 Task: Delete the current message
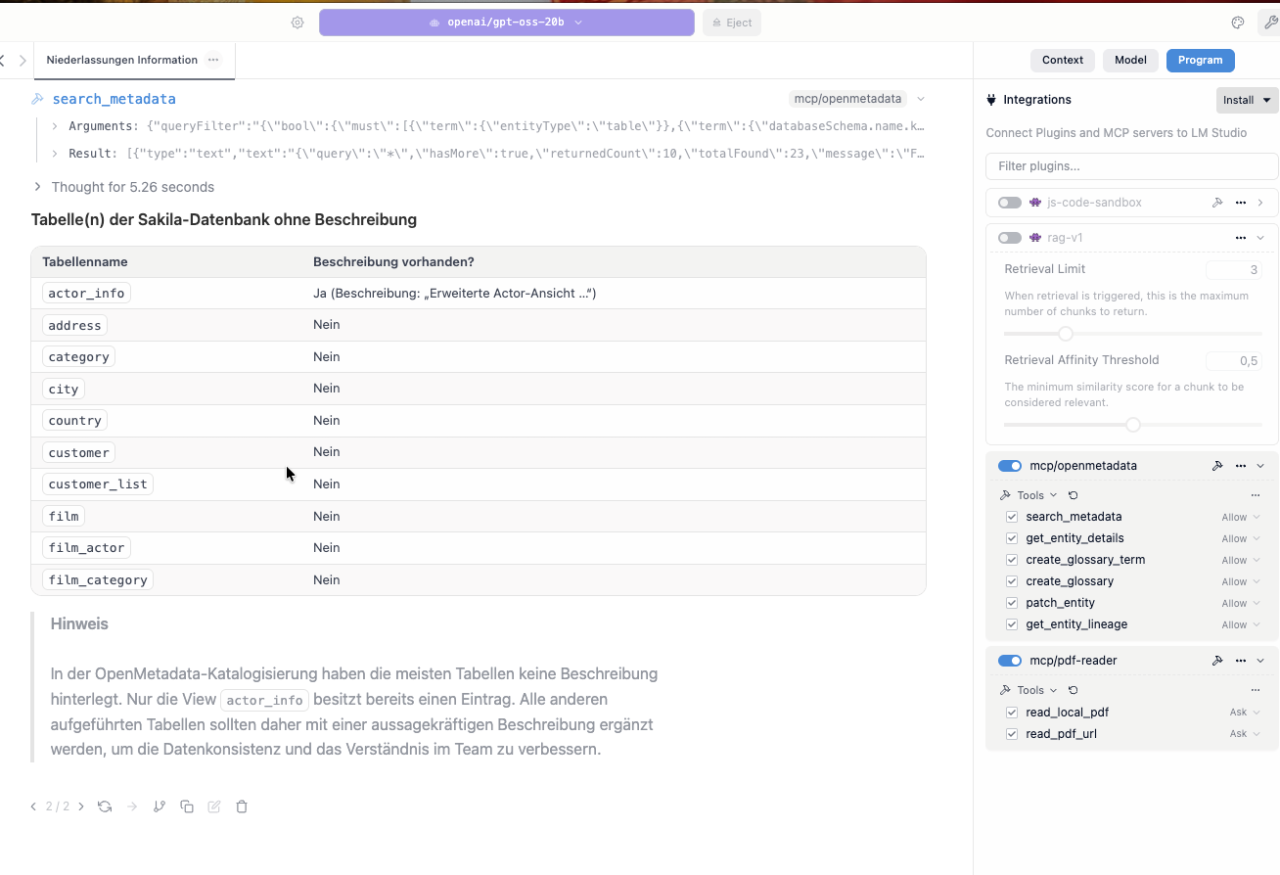point(241,806)
